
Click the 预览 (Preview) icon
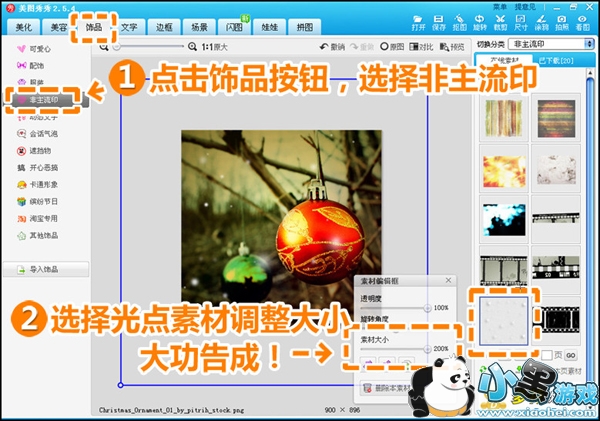[452, 47]
